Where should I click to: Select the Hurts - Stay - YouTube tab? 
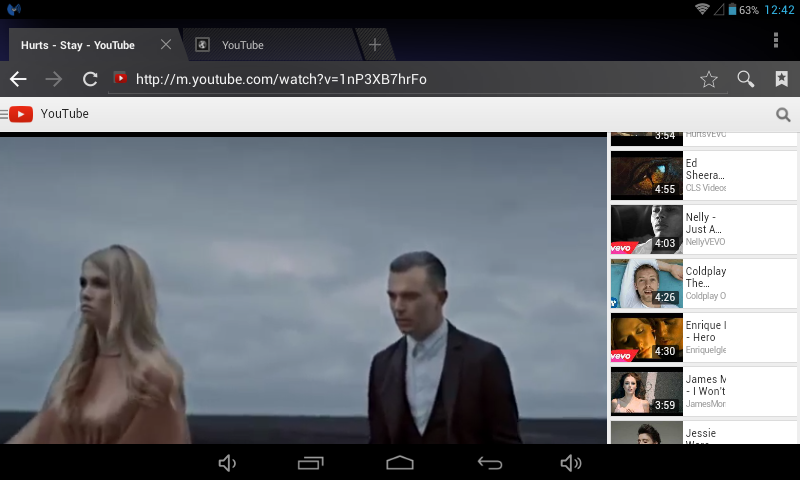78,45
